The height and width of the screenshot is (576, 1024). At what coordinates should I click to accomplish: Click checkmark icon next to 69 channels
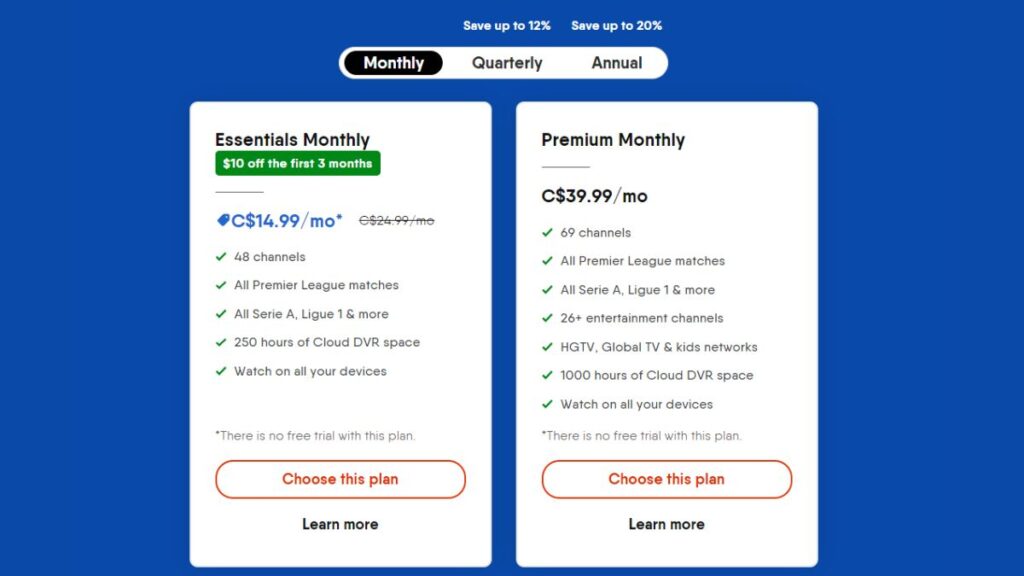547,232
